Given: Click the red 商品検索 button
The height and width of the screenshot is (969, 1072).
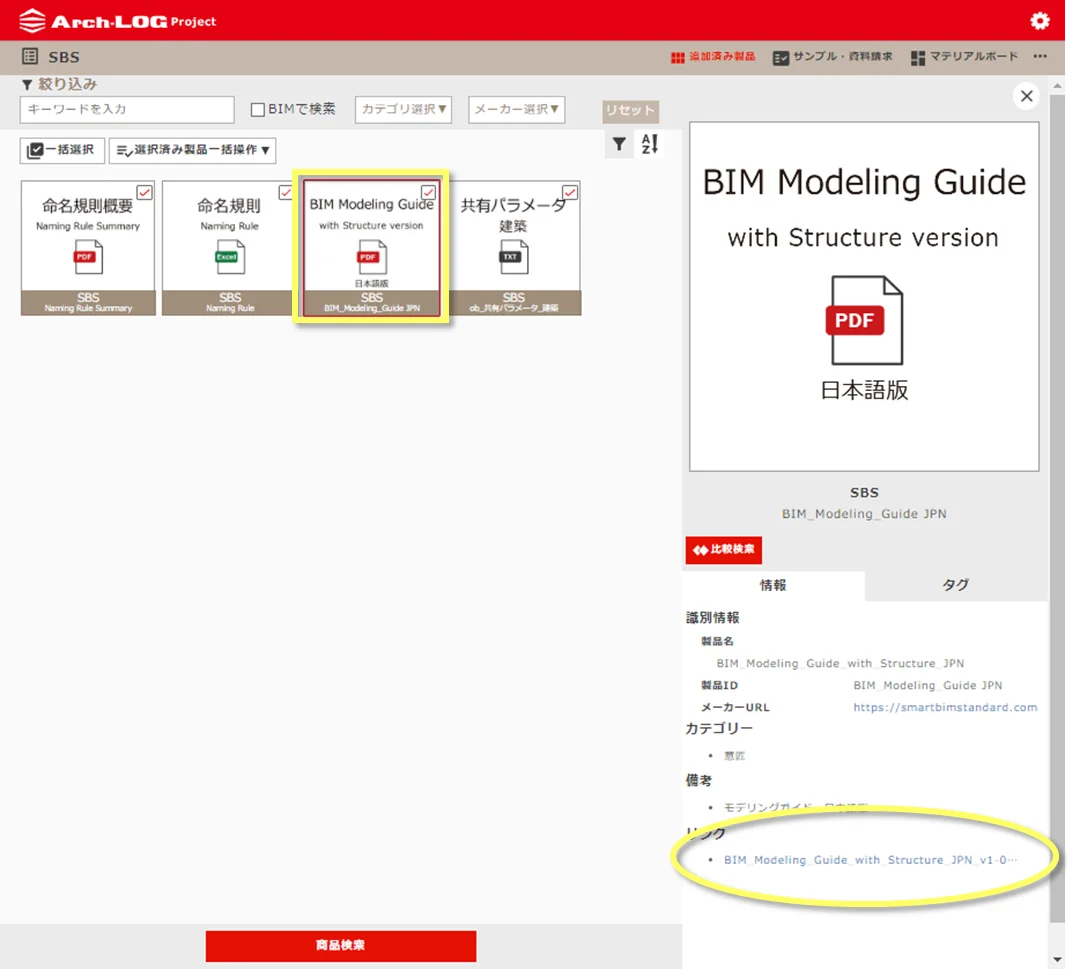Looking at the screenshot, I should tap(340, 946).
